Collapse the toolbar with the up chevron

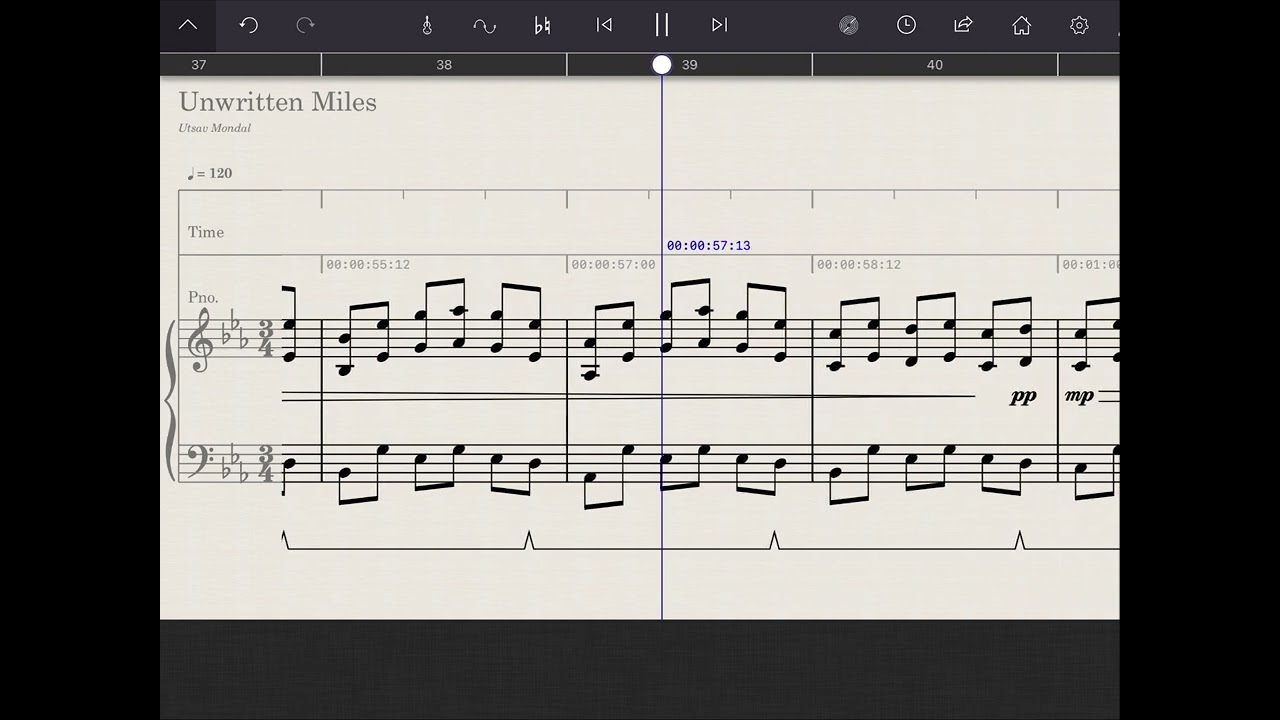(188, 26)
